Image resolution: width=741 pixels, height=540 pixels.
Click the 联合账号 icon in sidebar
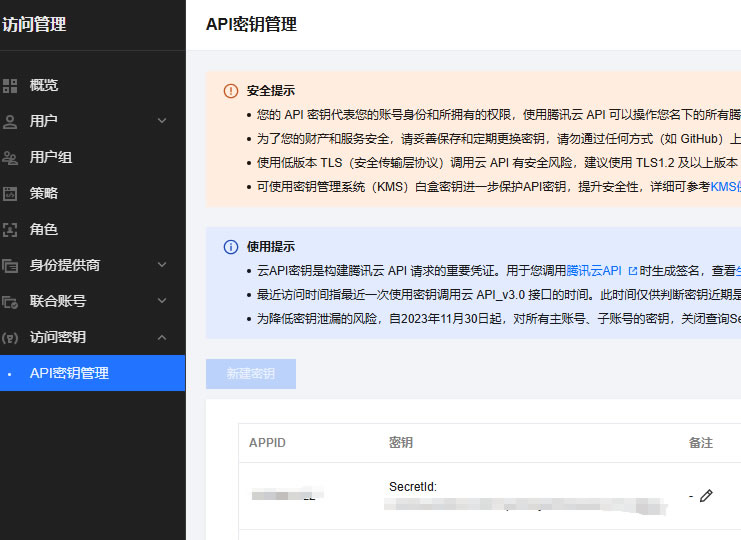[11, 301]
